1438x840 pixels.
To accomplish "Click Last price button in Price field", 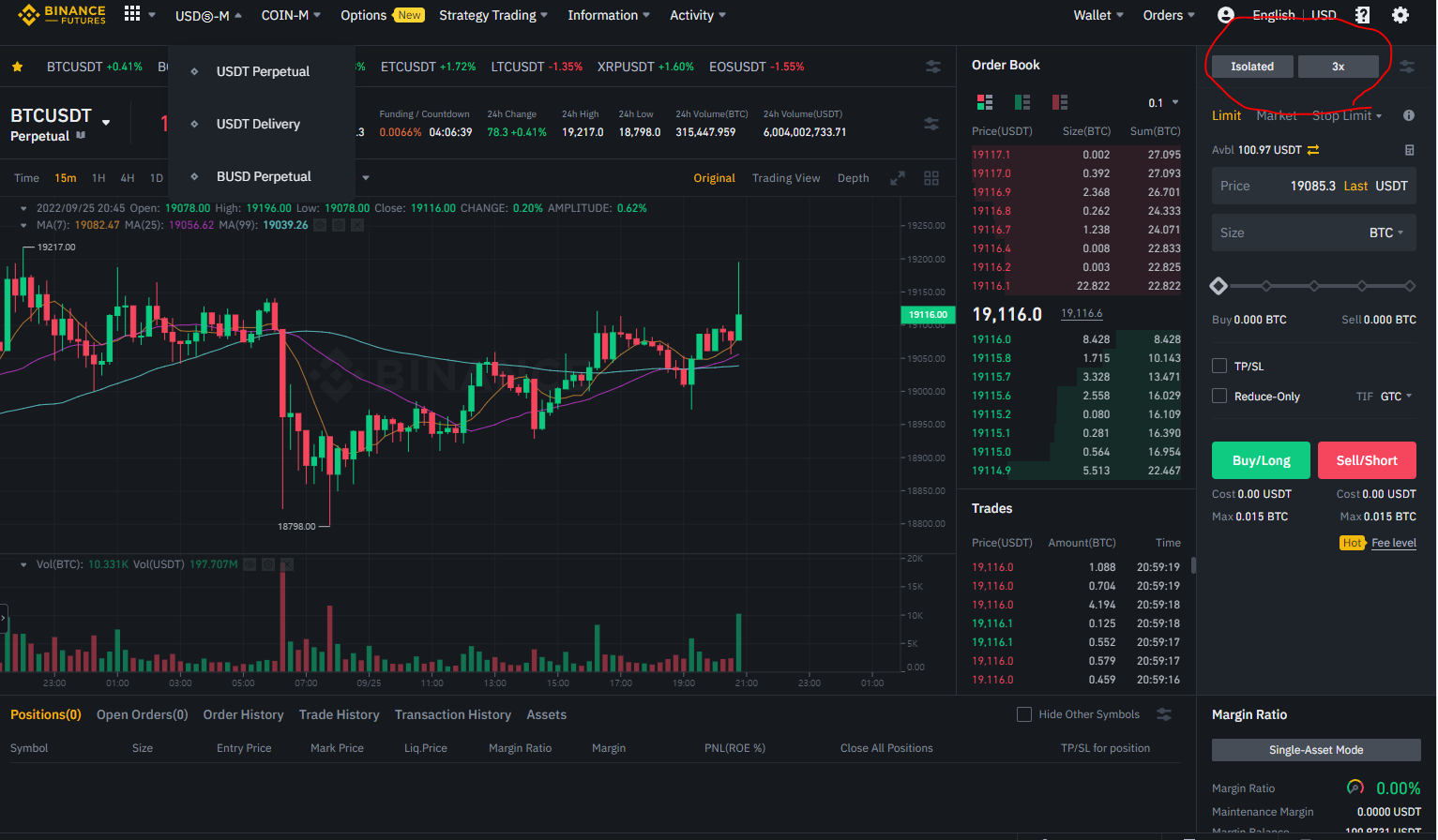I will (x=1355, y=186).
